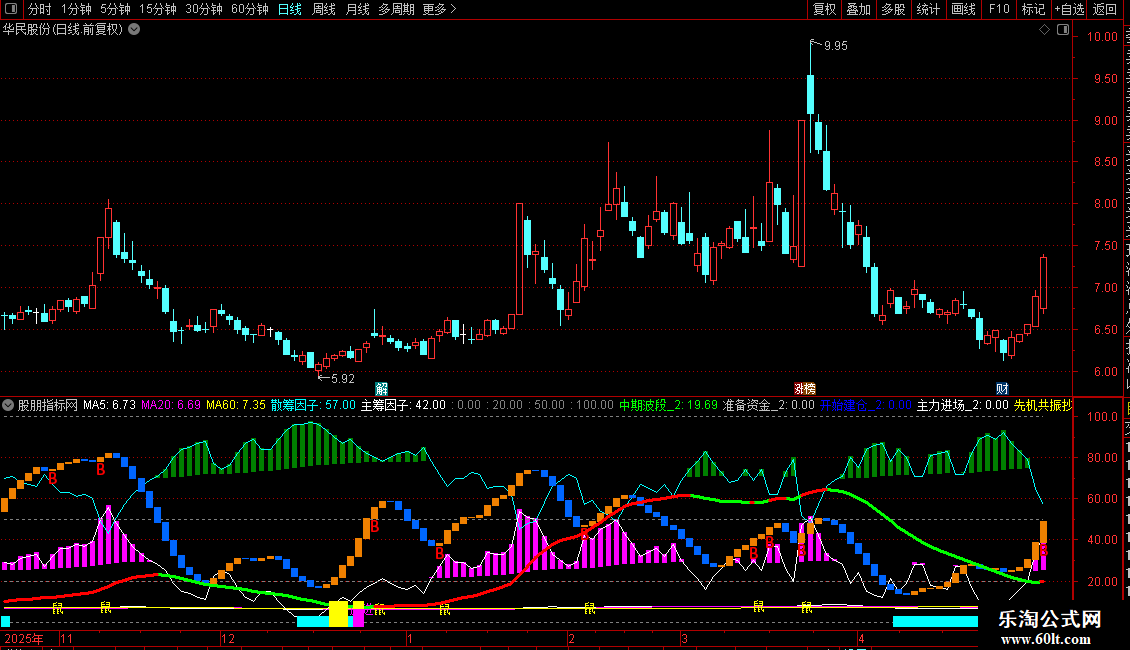This screenshot has height=650, width=1130.
Task: Click the 2025年 date axis label
Action: (24, 638)
